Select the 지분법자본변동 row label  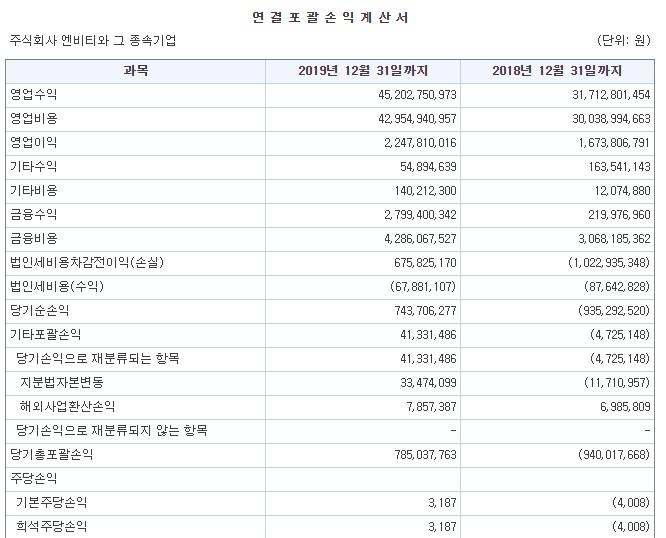[62, 382]
